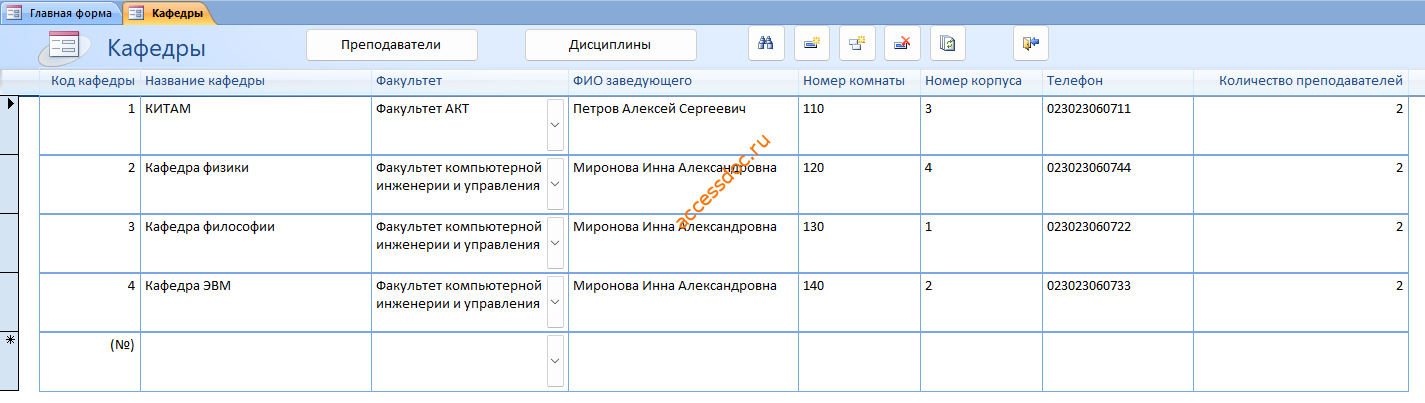The width and height of the screenshot is (1425, 403).
Task: Click the room number 120 cell
Action: [859, 184]
